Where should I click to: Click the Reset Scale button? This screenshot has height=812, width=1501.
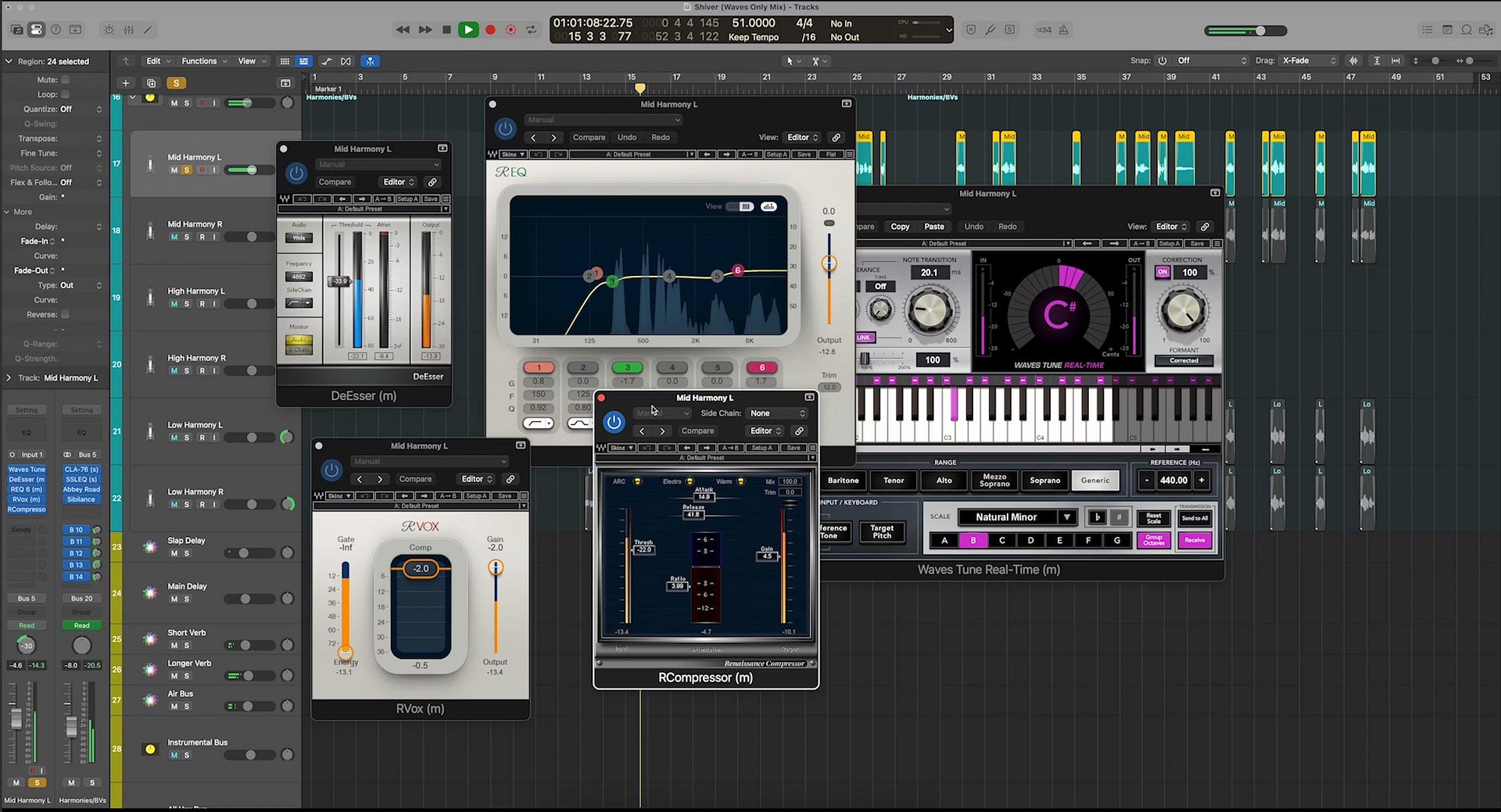click(x=1154, y=517)
